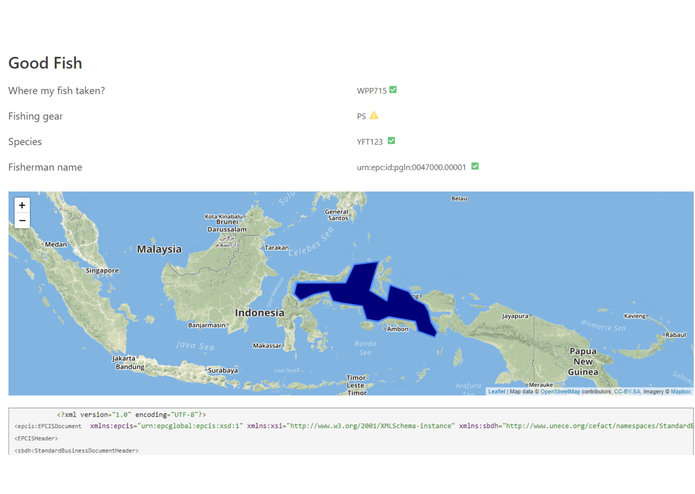The width and height of the screenshot is (695, 494).
Task: Click the Indonesia country label on map
Action: 260,312
